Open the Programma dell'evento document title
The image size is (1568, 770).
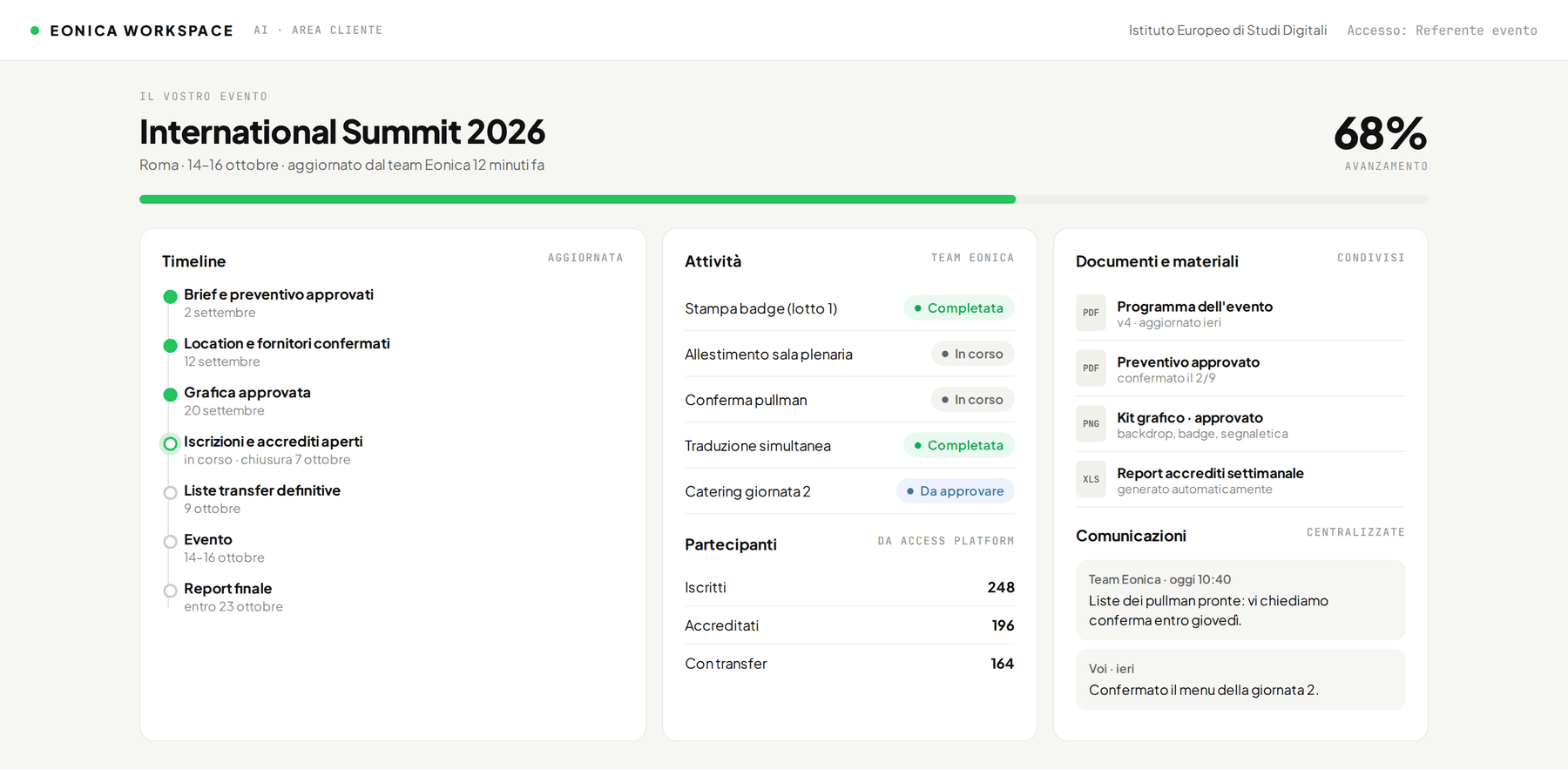(x=1195, y=307)
